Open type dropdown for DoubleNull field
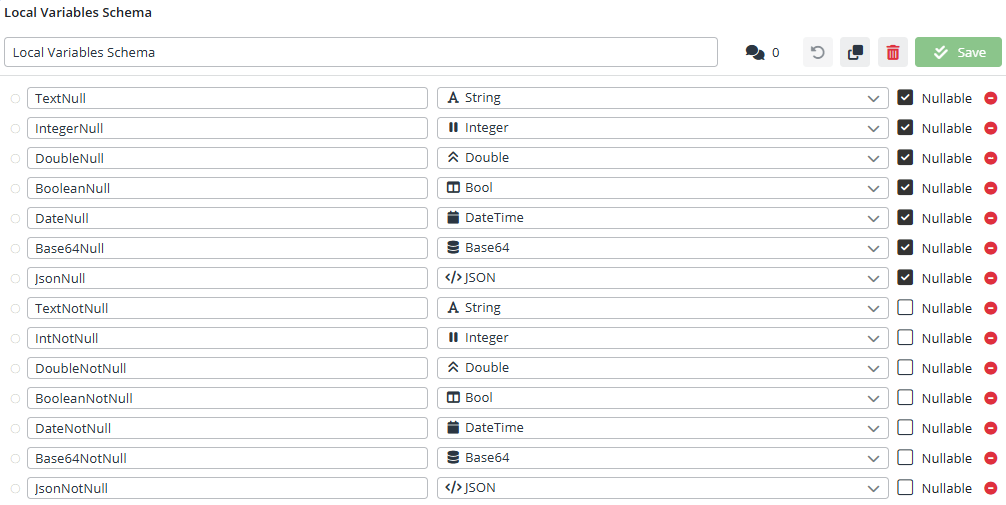The height and width of the screenshot is (505, 1006). 662,158
